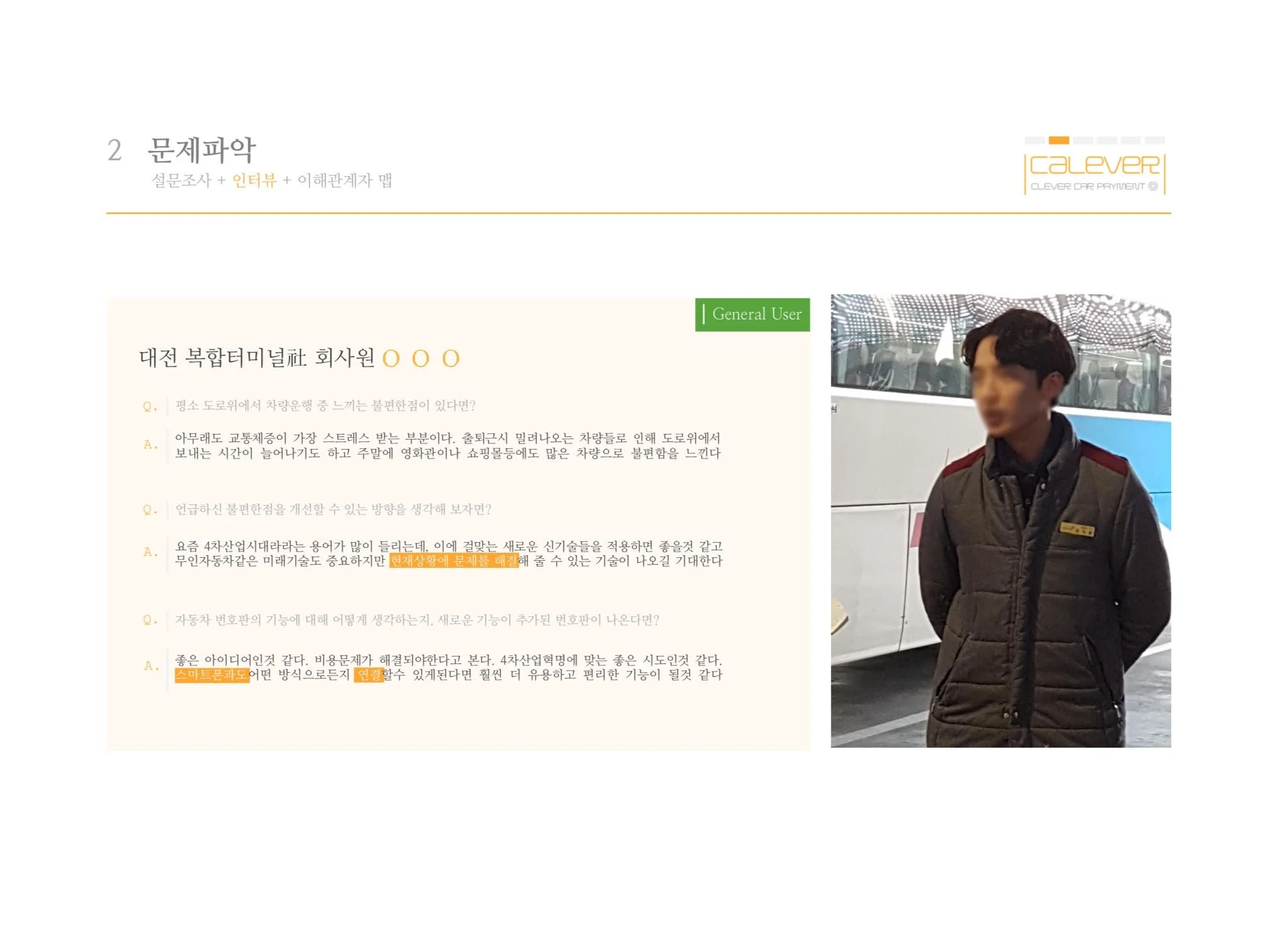1273x952 pixels.
Task: Click the A. marker beside 아무래도 교통체증이 answer
Action: tap(150, 445)
